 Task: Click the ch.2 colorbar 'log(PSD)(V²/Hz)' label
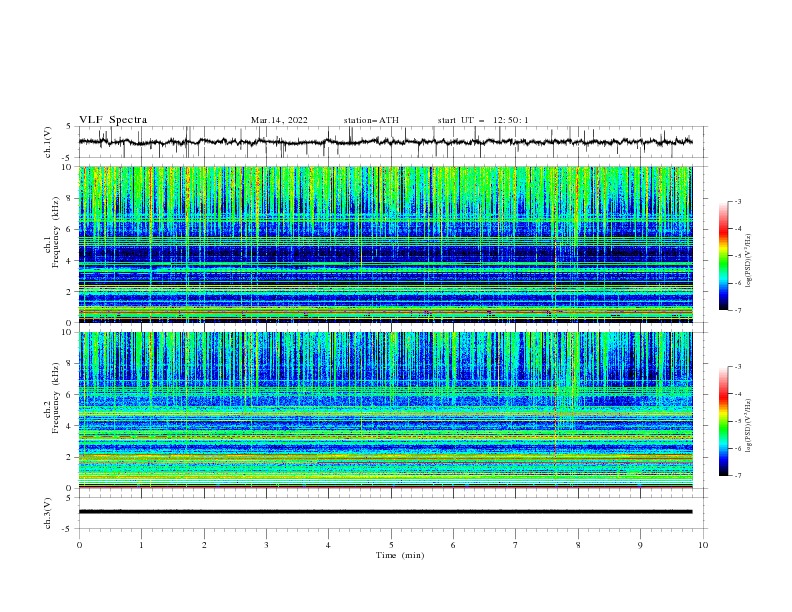[749, 426]
